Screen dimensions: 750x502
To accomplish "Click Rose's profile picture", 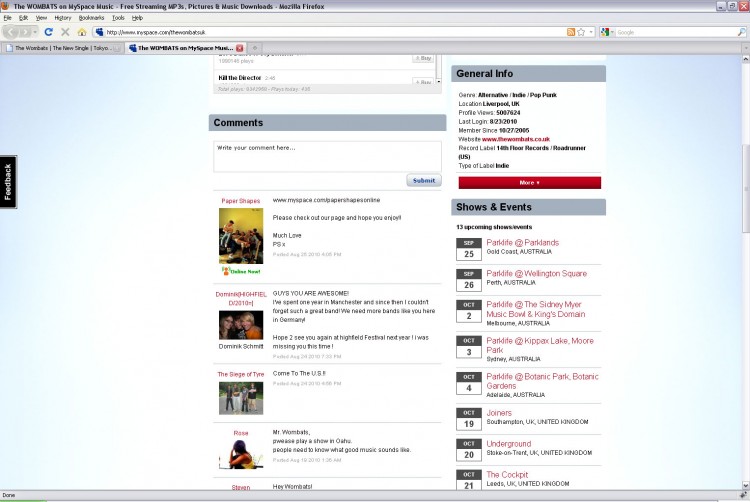I will pos(241,454).
